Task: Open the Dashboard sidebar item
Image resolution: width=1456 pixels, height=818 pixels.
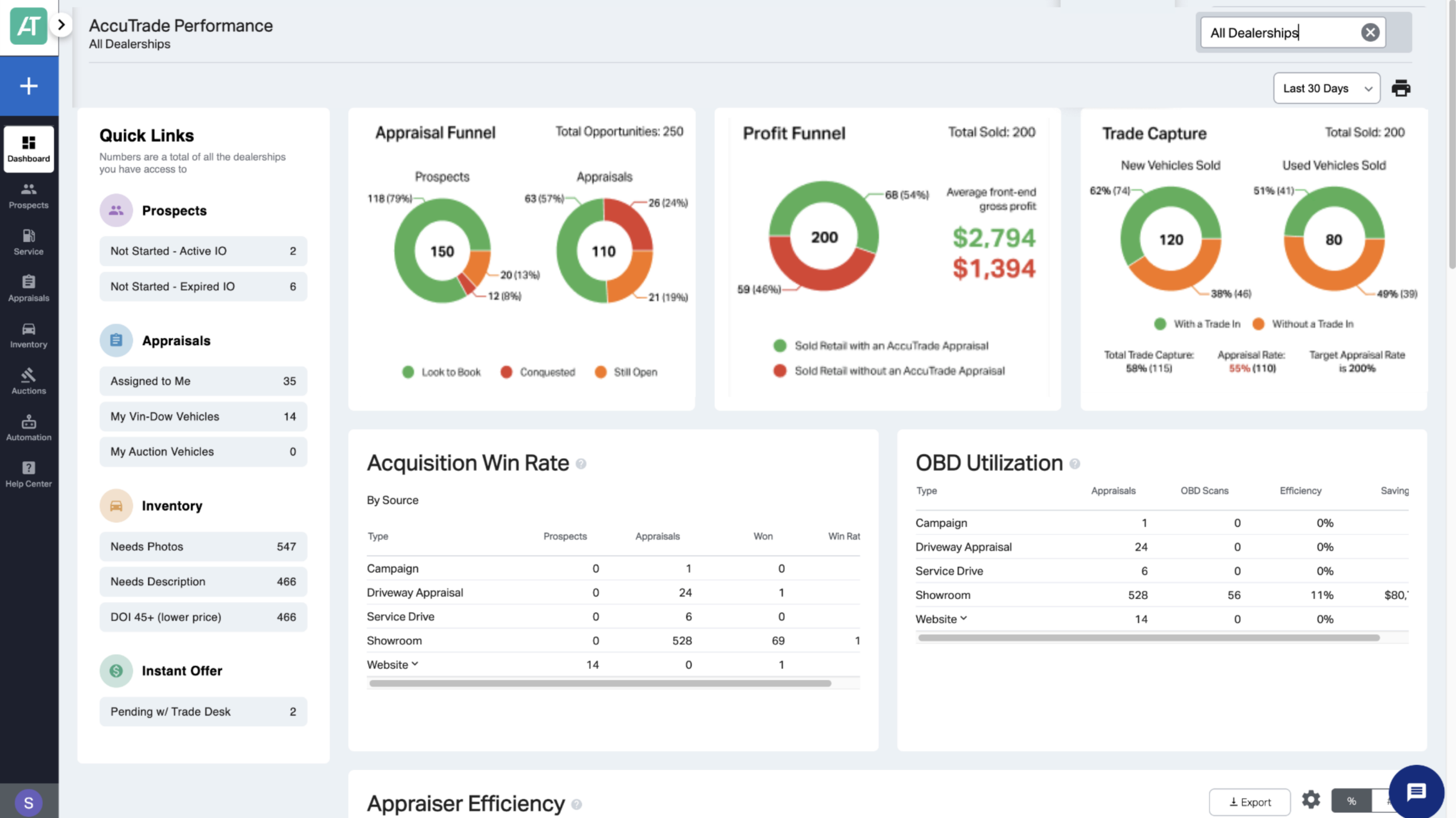Action: pyautogui.click(x=29, y=149)
